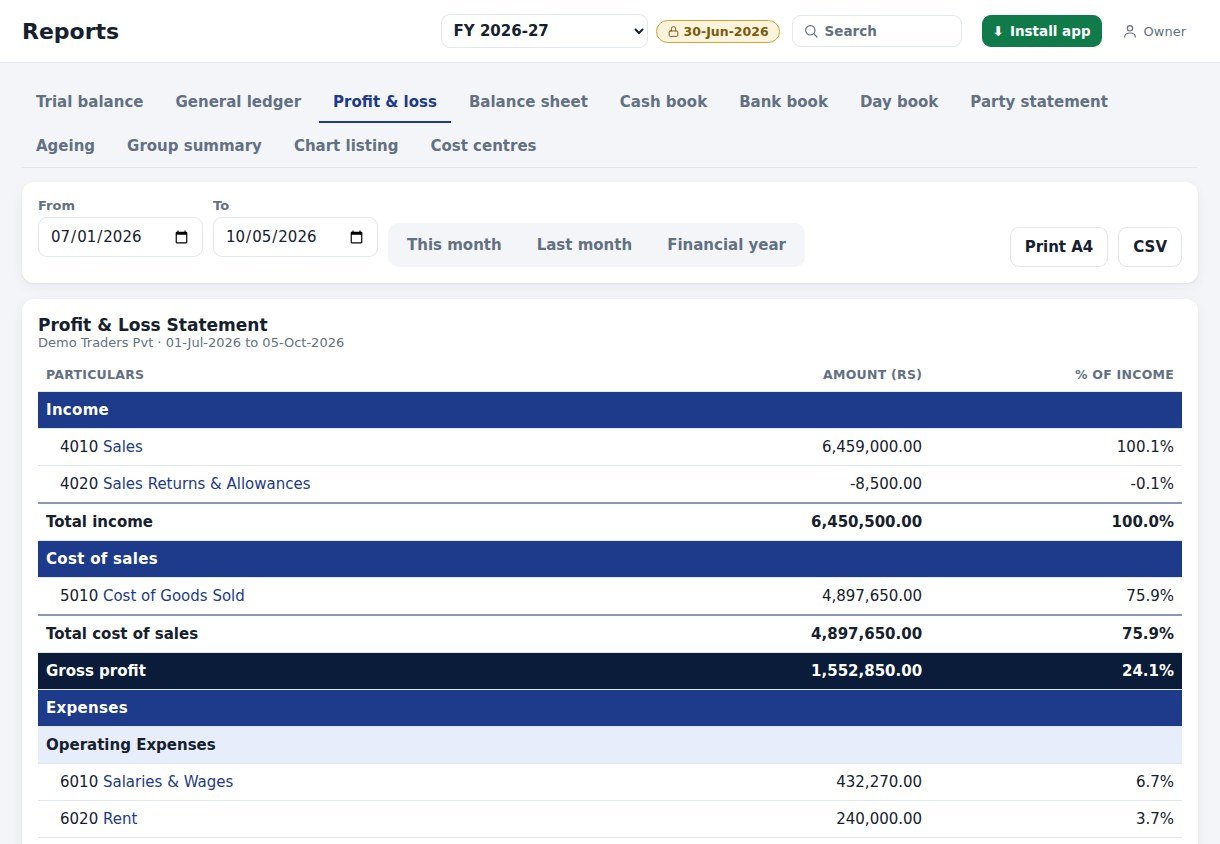1220x844 pixels.
Task: Export the report as CSV
Action: point(1150,246)
